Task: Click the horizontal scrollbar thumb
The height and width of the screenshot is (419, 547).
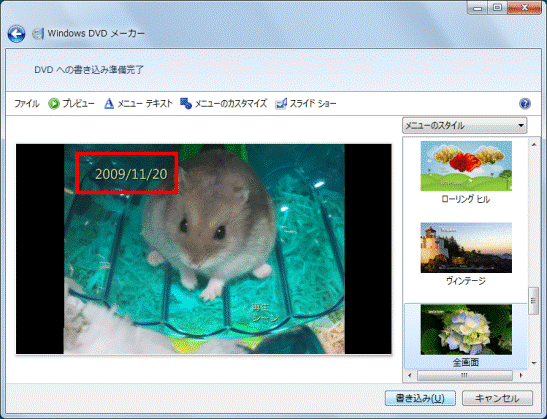Action: point(465,375)
